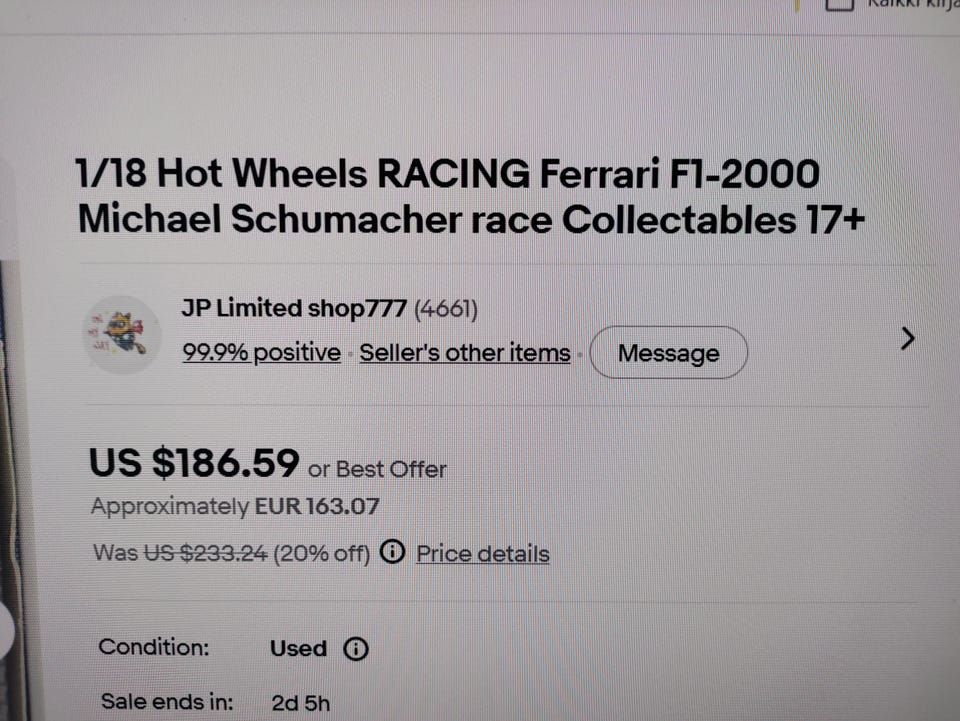This screenshot has width=960, height=721.
Task: Click the or Best Offer text
Action: (377, 469)
